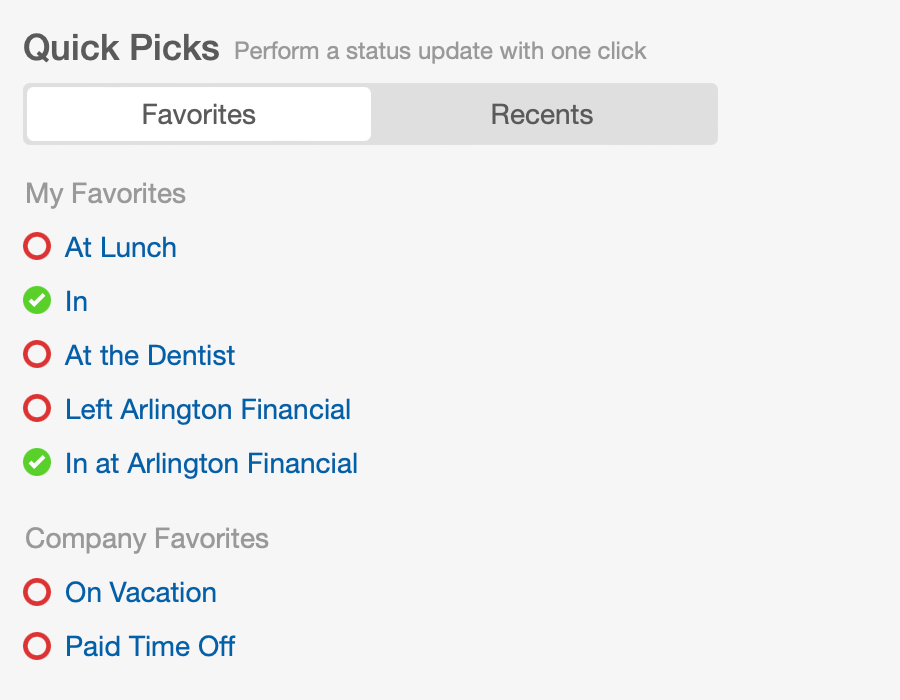This screenshot has height=700, width=900.
Task: Select the red circle icon for On Vacation
Action: [x=37, y=592]
